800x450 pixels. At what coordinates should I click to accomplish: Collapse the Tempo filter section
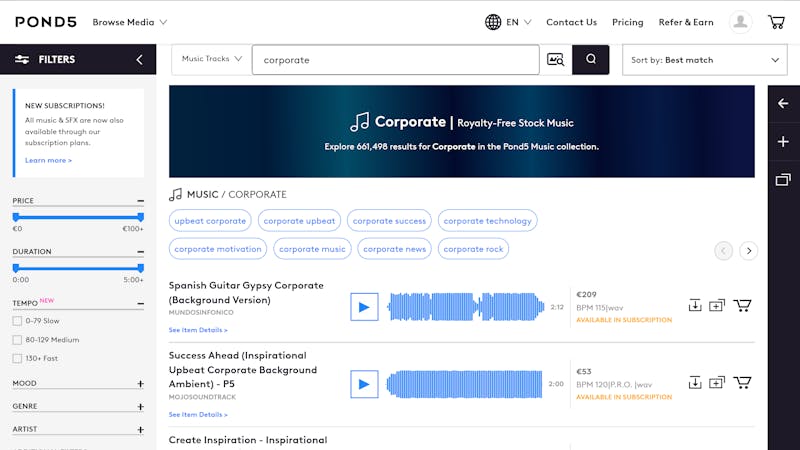point(140,304)
